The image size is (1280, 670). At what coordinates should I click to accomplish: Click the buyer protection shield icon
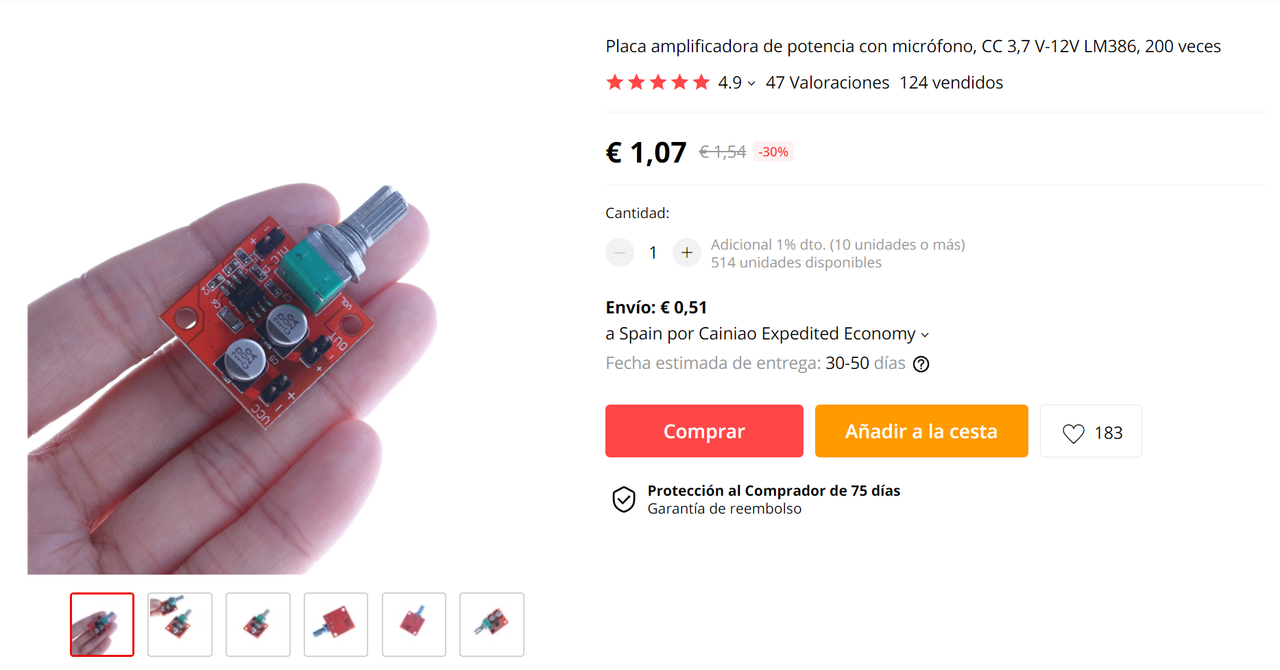point(624,499)
